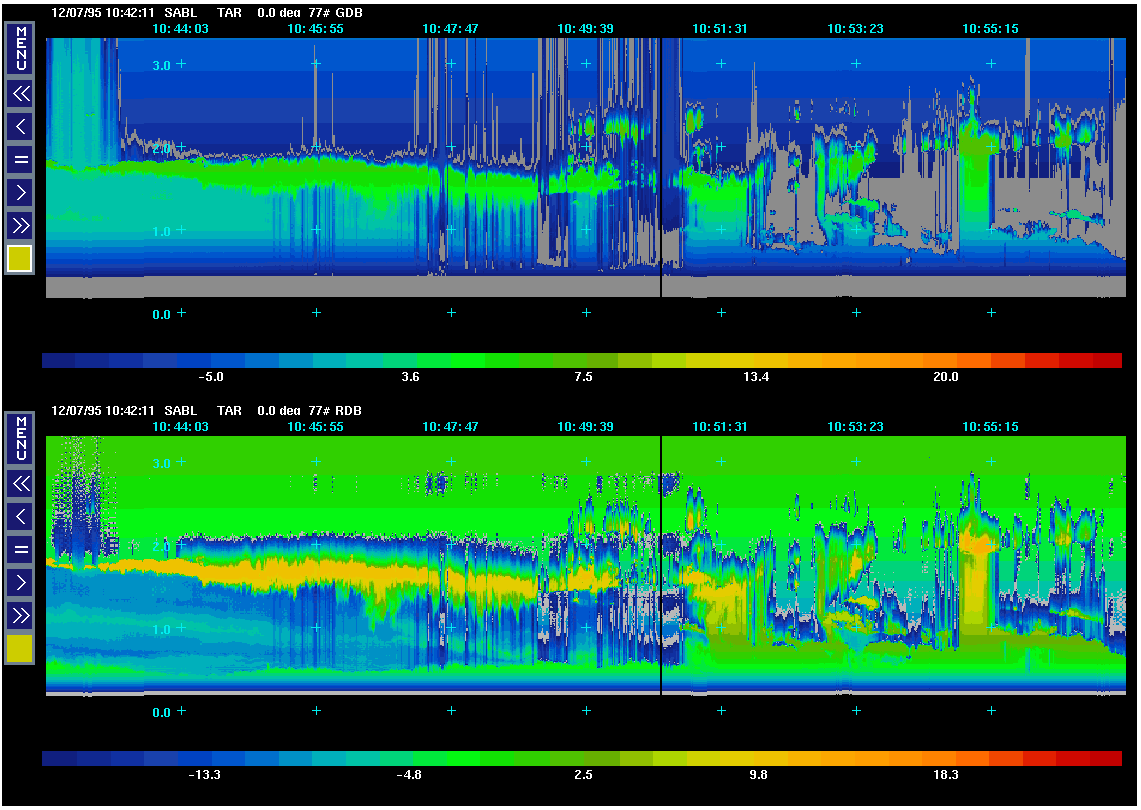Viewport: 1141px width, 810px height.
Task: Step forward with single-right arrow in top panel
Action: tap(21, 191)
